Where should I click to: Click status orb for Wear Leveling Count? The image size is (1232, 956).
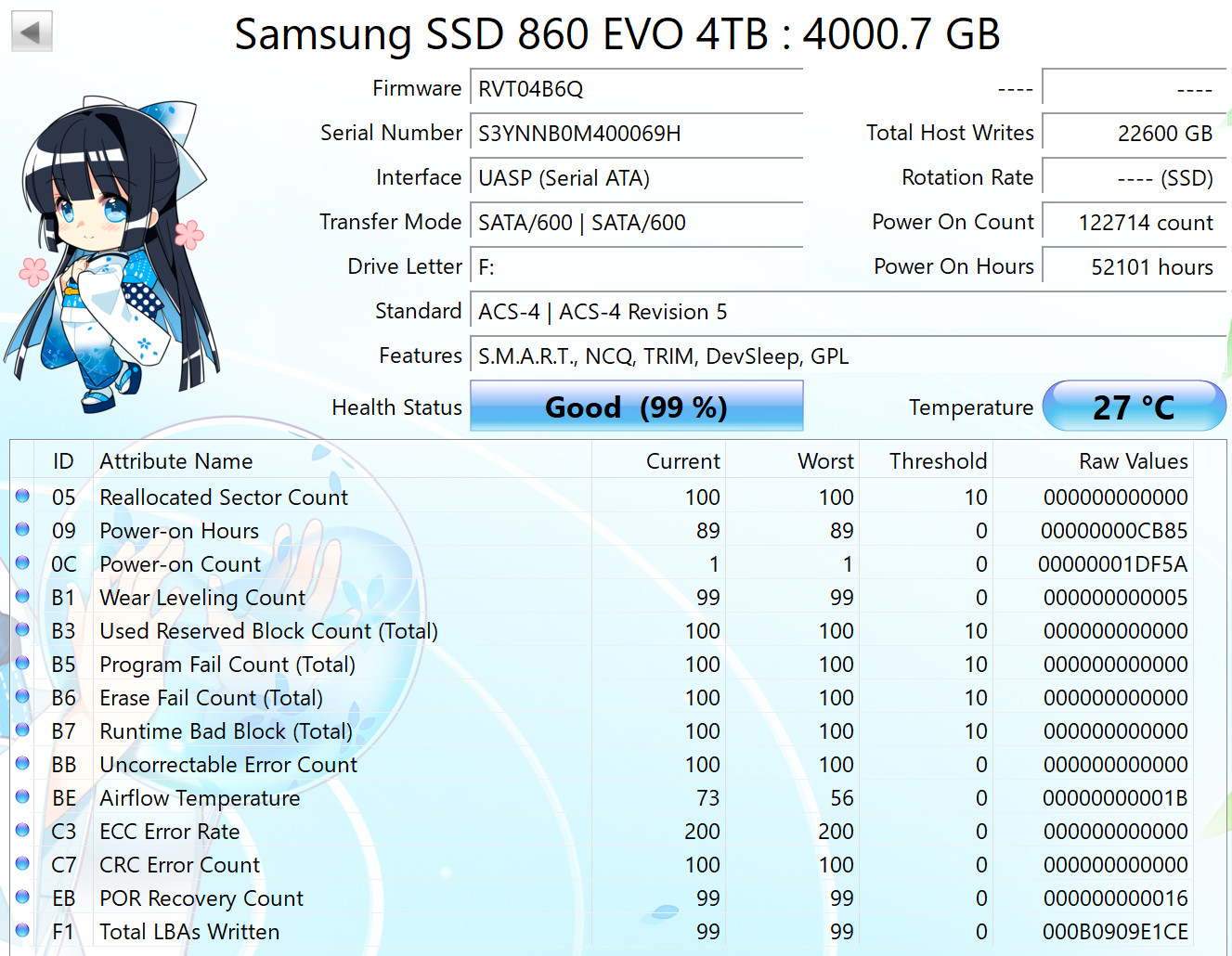pos(22,597)
